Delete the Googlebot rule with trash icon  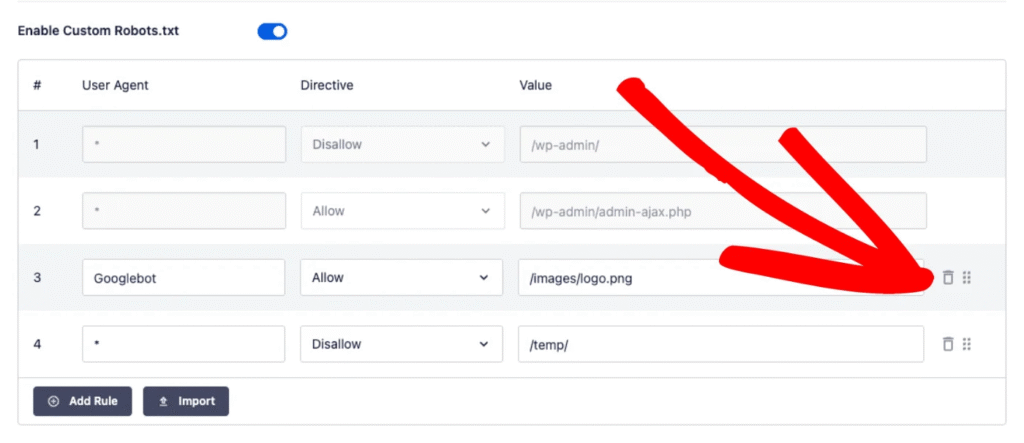(x=948, y=277)
